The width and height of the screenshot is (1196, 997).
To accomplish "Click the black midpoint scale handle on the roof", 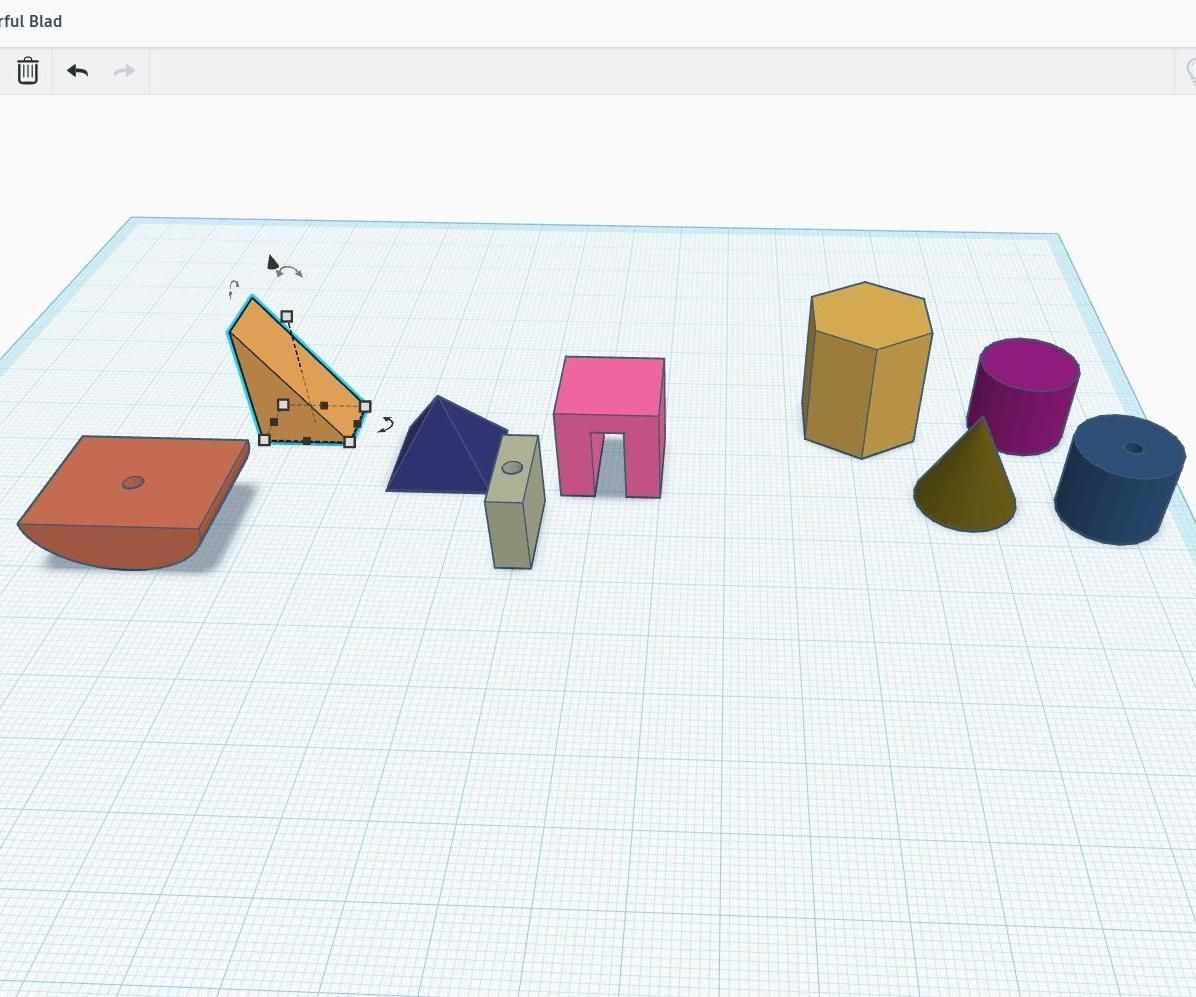I will [322, 405].
